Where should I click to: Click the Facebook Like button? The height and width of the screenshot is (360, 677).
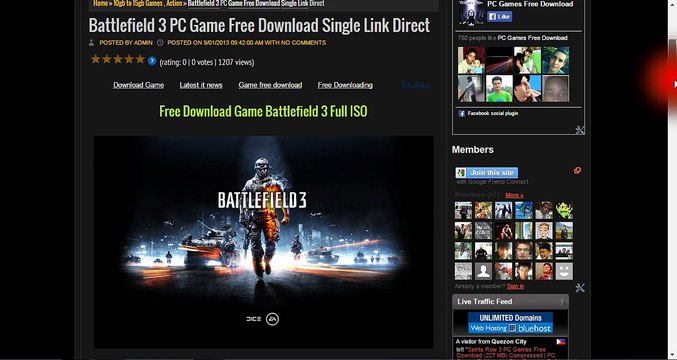tap(500, 17)
